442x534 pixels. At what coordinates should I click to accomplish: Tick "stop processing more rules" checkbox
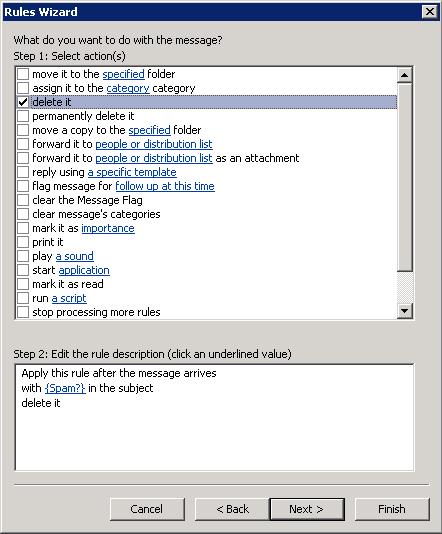[x=23, y=312]
